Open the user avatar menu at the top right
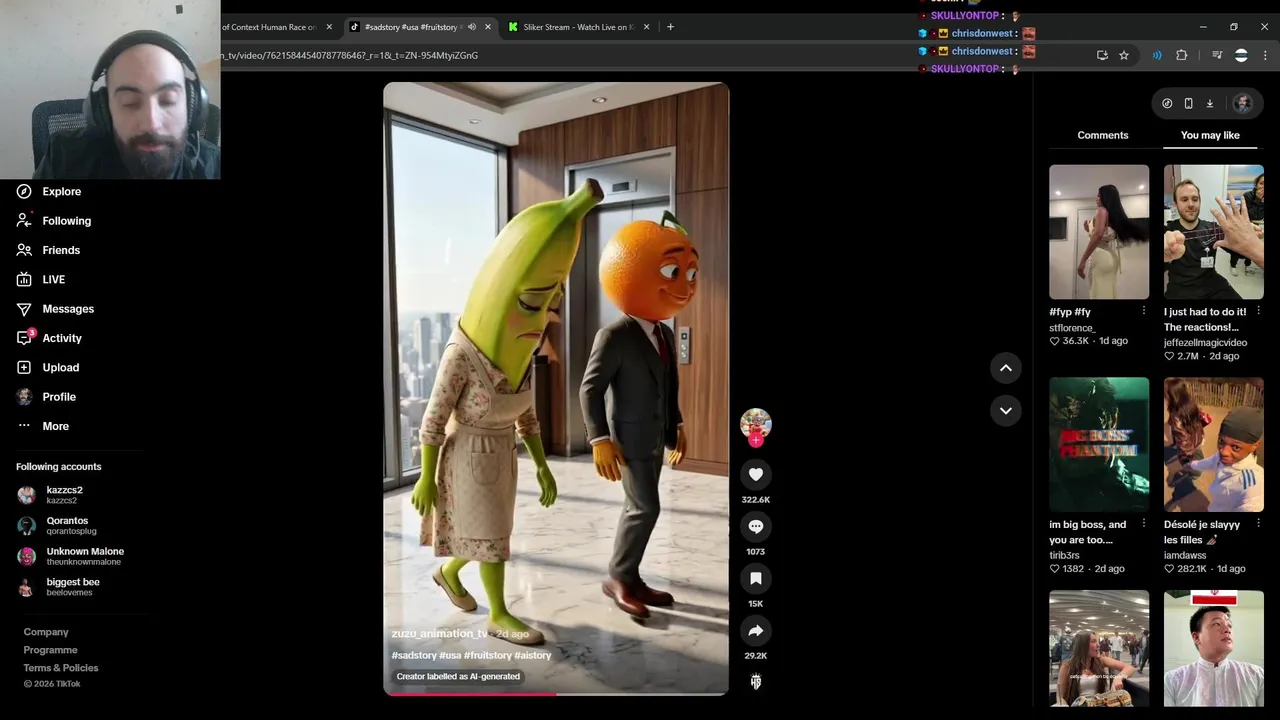Screen dimensions: 1280x720 pyautogui.click(x=1242, y=103)
